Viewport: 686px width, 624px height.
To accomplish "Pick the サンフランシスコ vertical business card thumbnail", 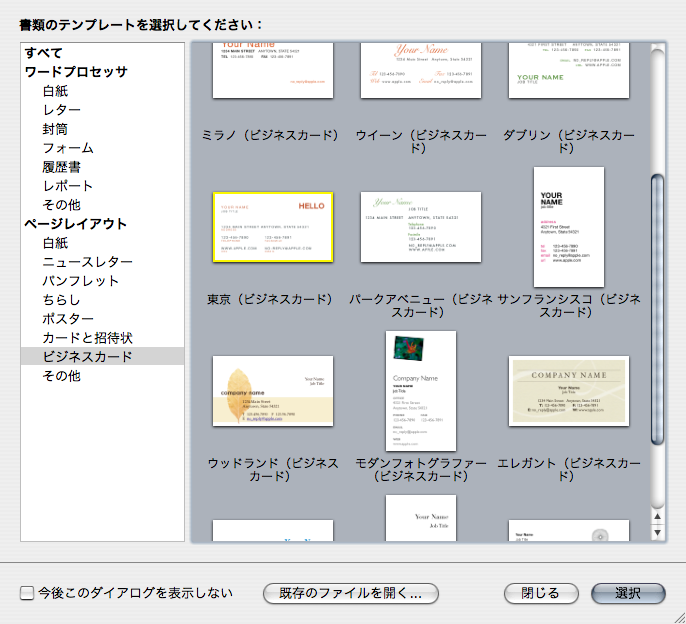I will tap(568, 227).
